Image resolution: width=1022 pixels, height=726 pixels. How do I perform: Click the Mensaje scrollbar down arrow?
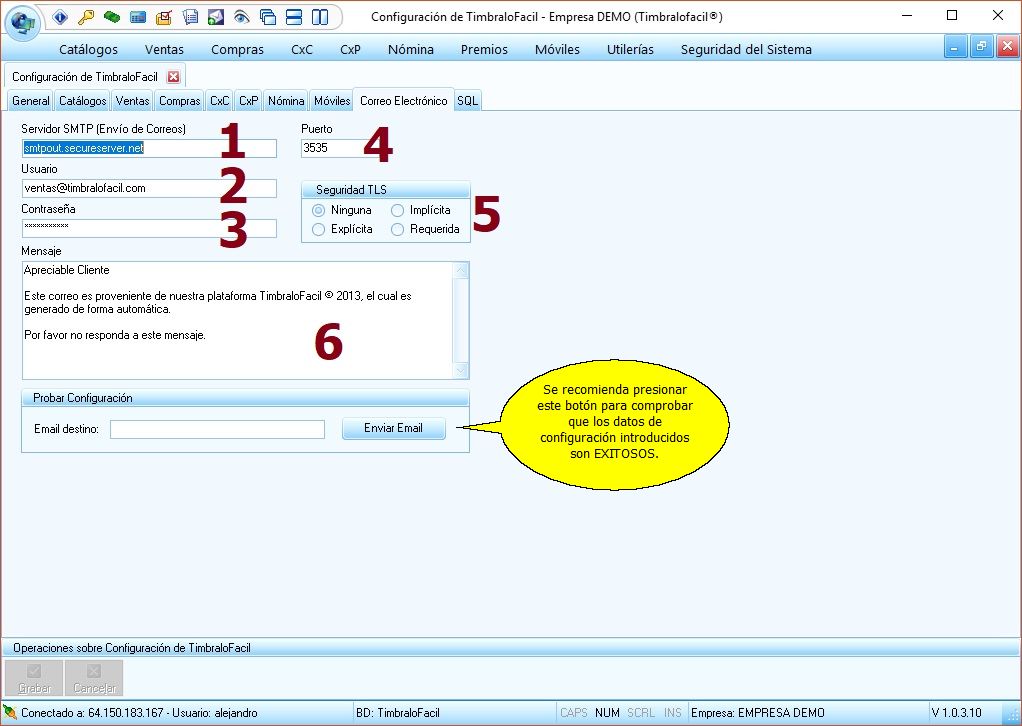click(461, 371)
